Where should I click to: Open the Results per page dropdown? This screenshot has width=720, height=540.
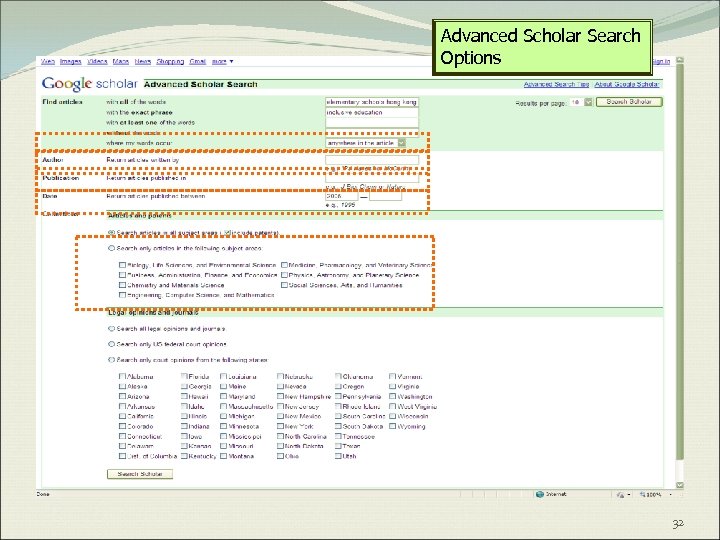(581, 102)
